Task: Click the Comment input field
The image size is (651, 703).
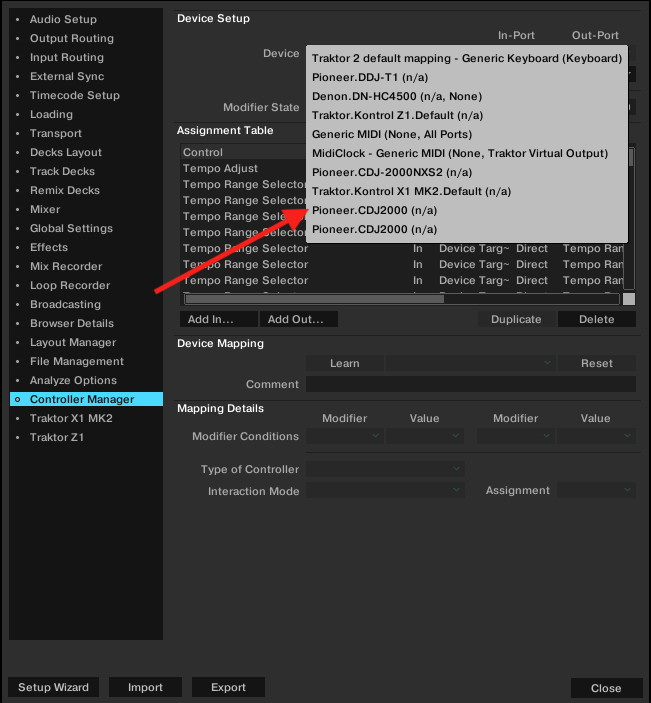Action: point(470,384)
